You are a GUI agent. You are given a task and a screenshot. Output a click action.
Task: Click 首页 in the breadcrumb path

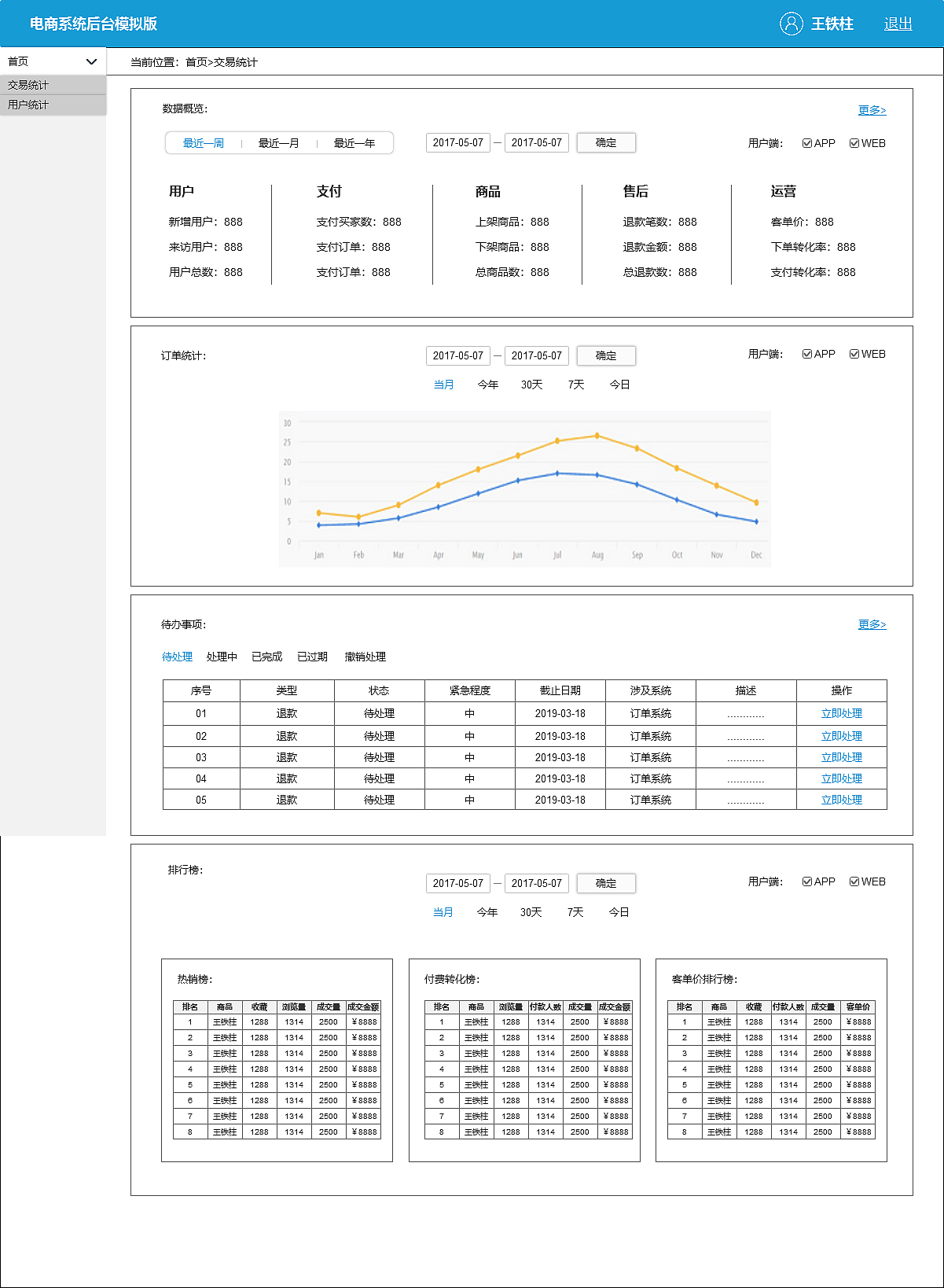point(197,62)
